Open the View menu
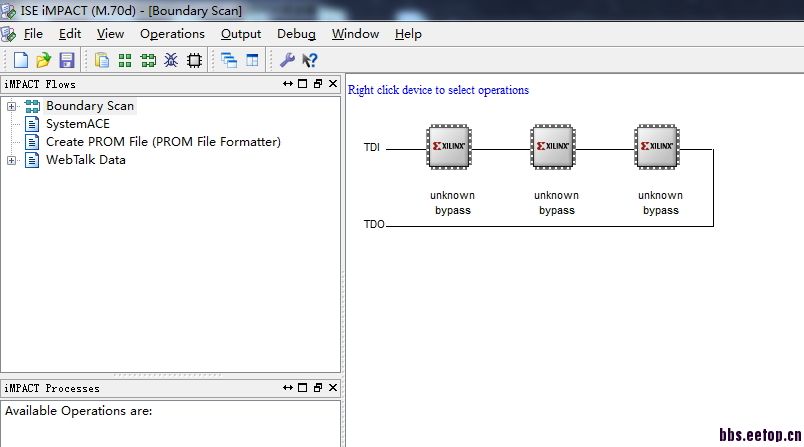 click(x=110, y=34)
